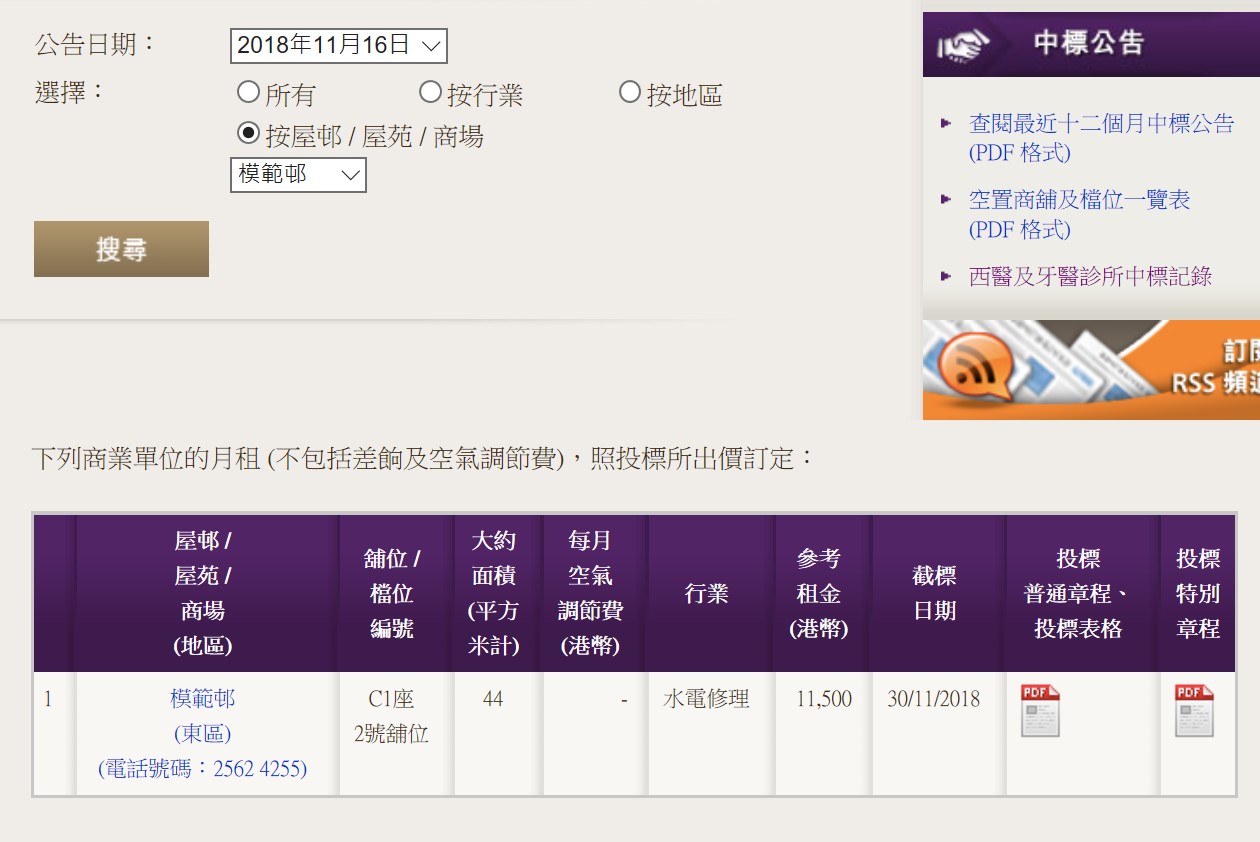Select the 所有 radio option
1260x842 pixels.
coord(248,93)
